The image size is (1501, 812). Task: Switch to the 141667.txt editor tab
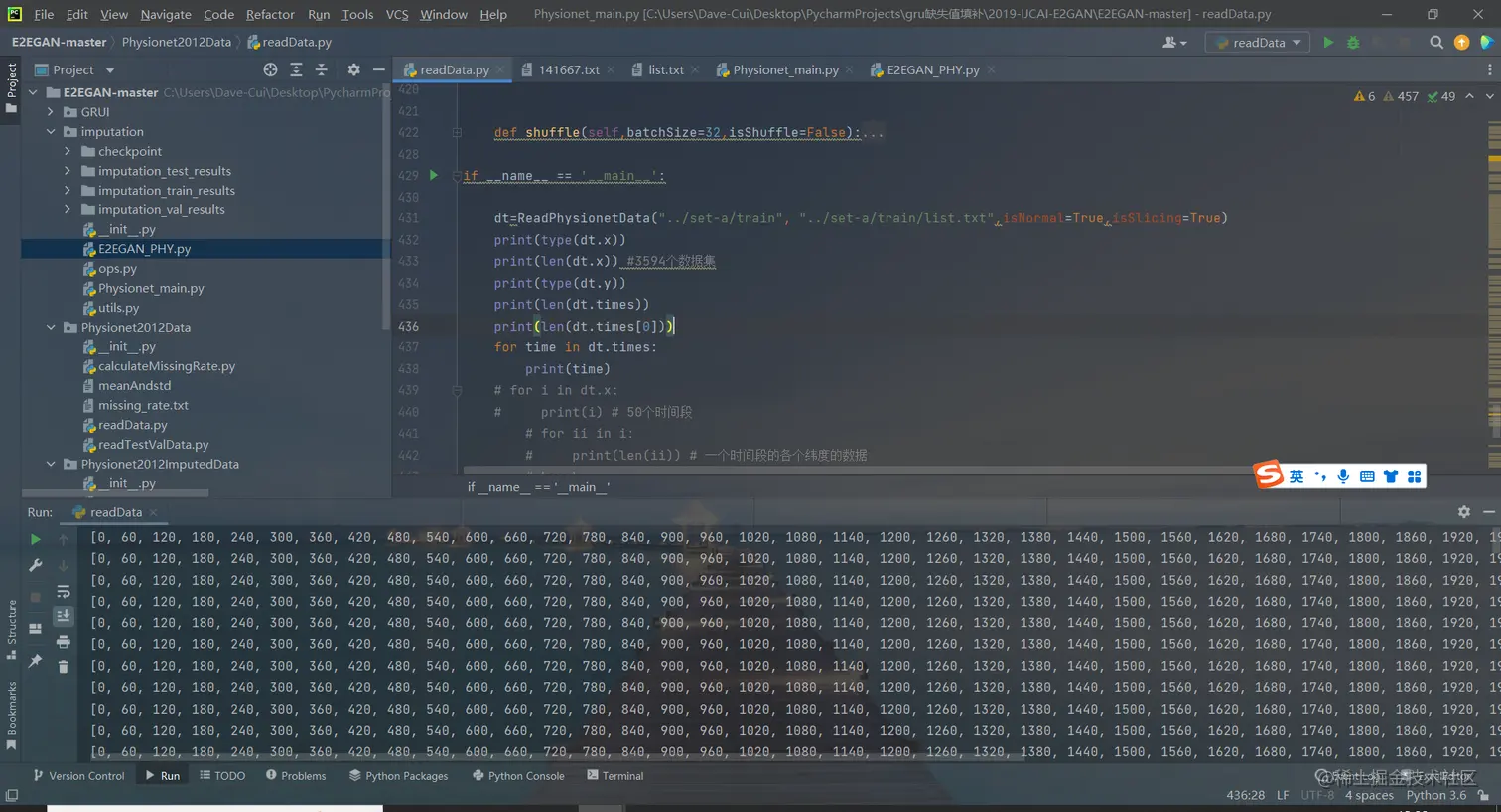point(569,69)
